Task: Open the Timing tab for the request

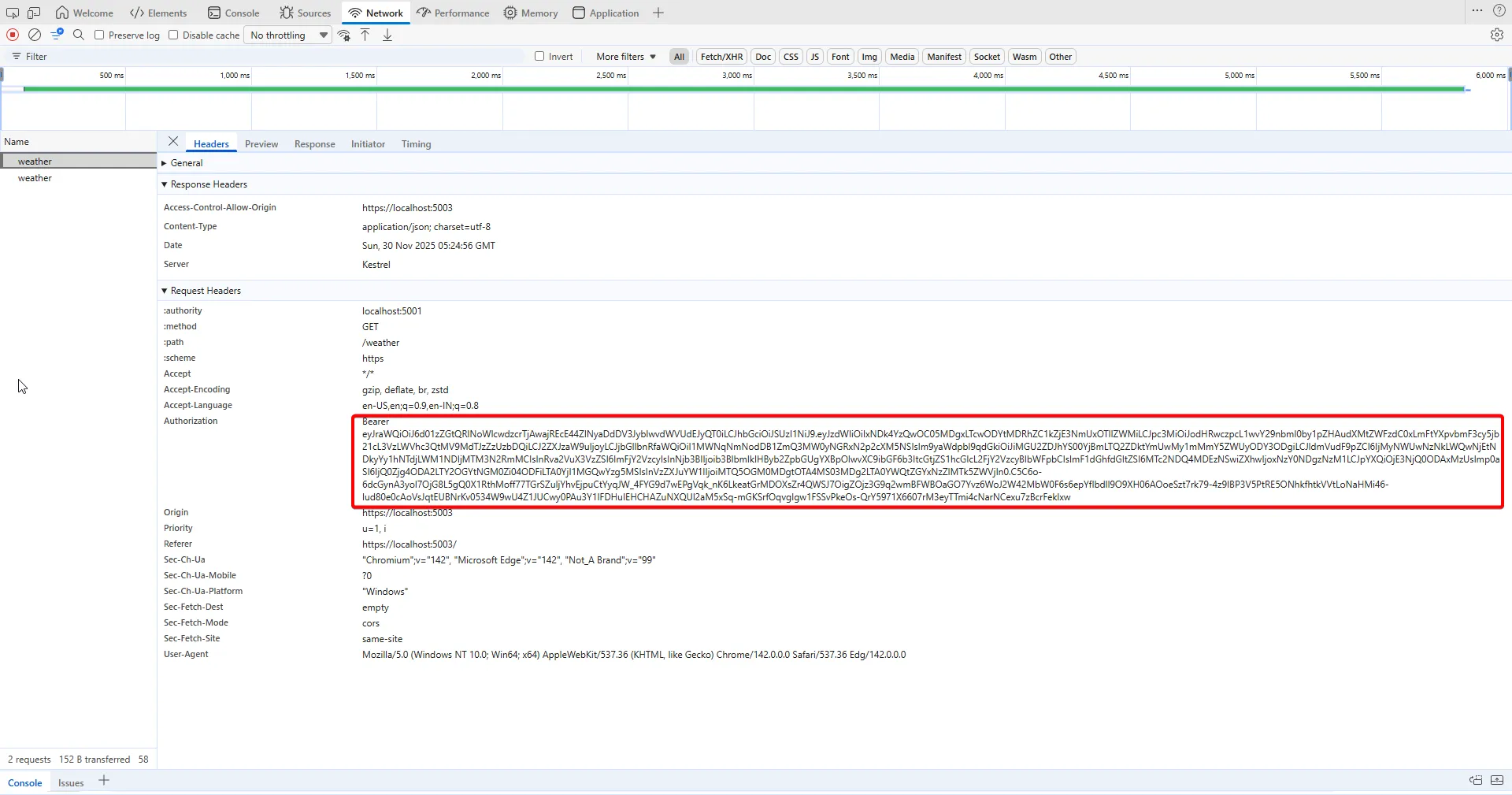Action: point(416,143)
